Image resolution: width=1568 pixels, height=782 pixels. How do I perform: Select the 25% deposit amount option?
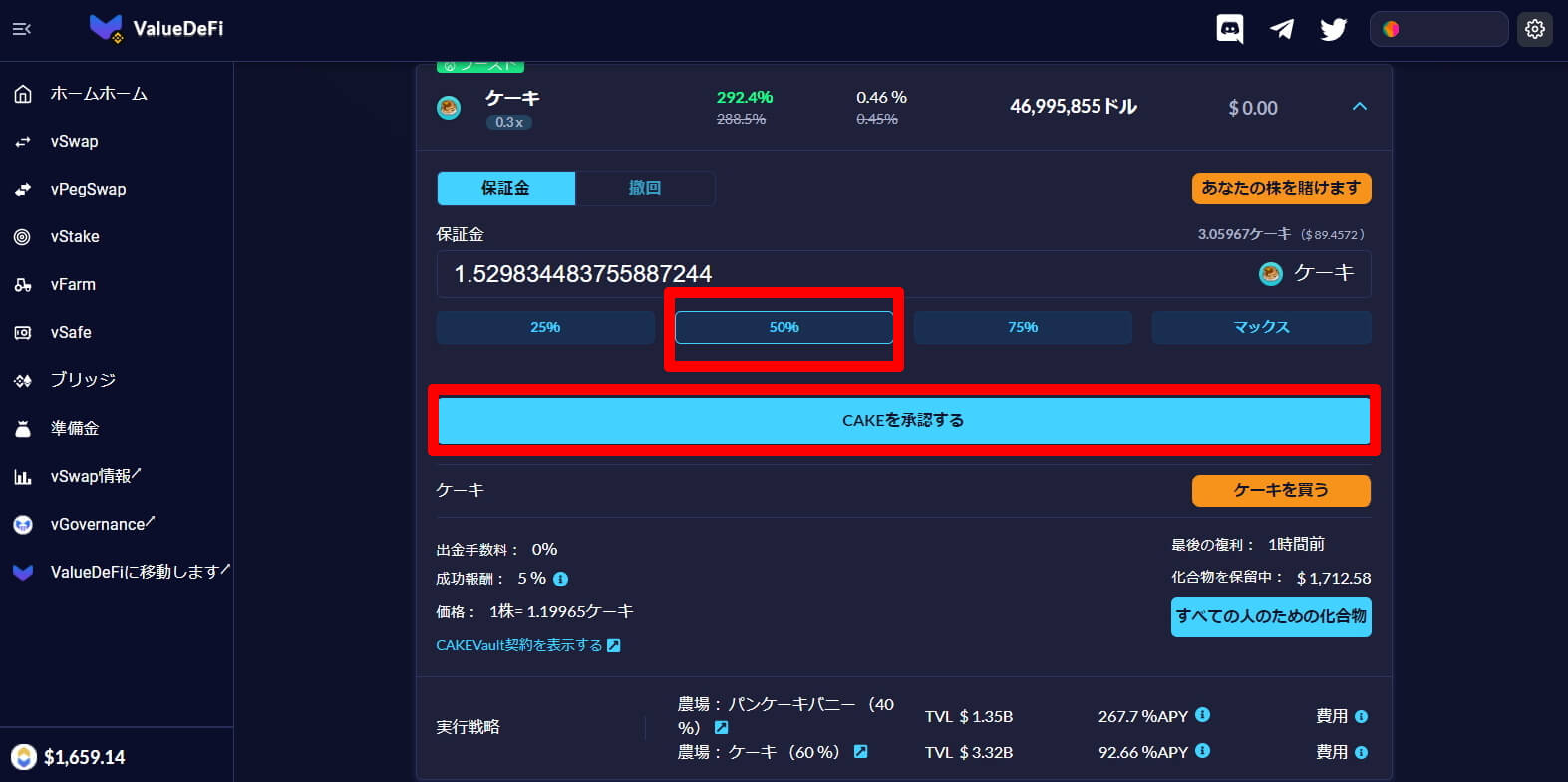point(545,327)
